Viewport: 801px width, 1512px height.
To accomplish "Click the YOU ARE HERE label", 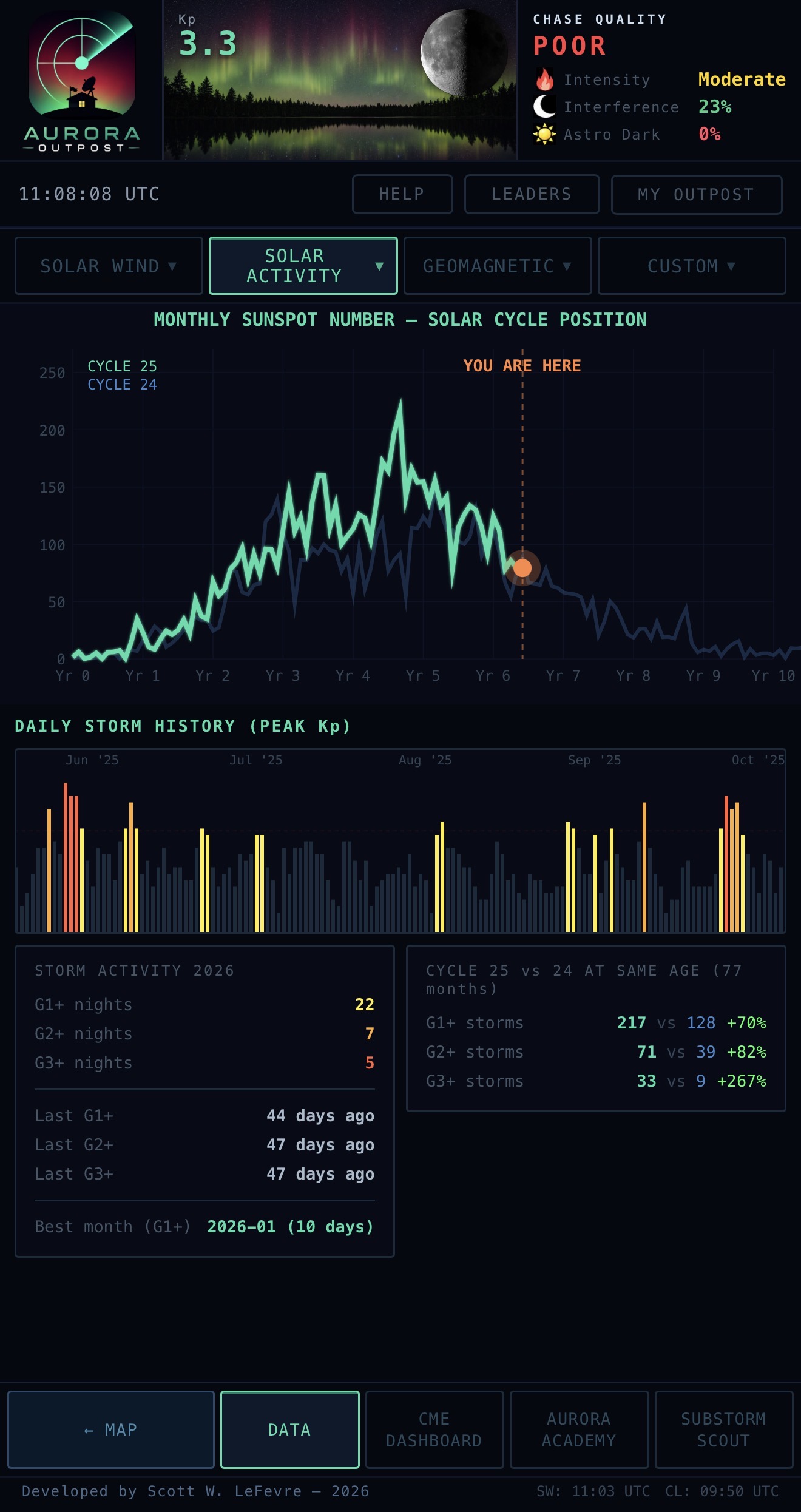I will click(x=522, y=366).
